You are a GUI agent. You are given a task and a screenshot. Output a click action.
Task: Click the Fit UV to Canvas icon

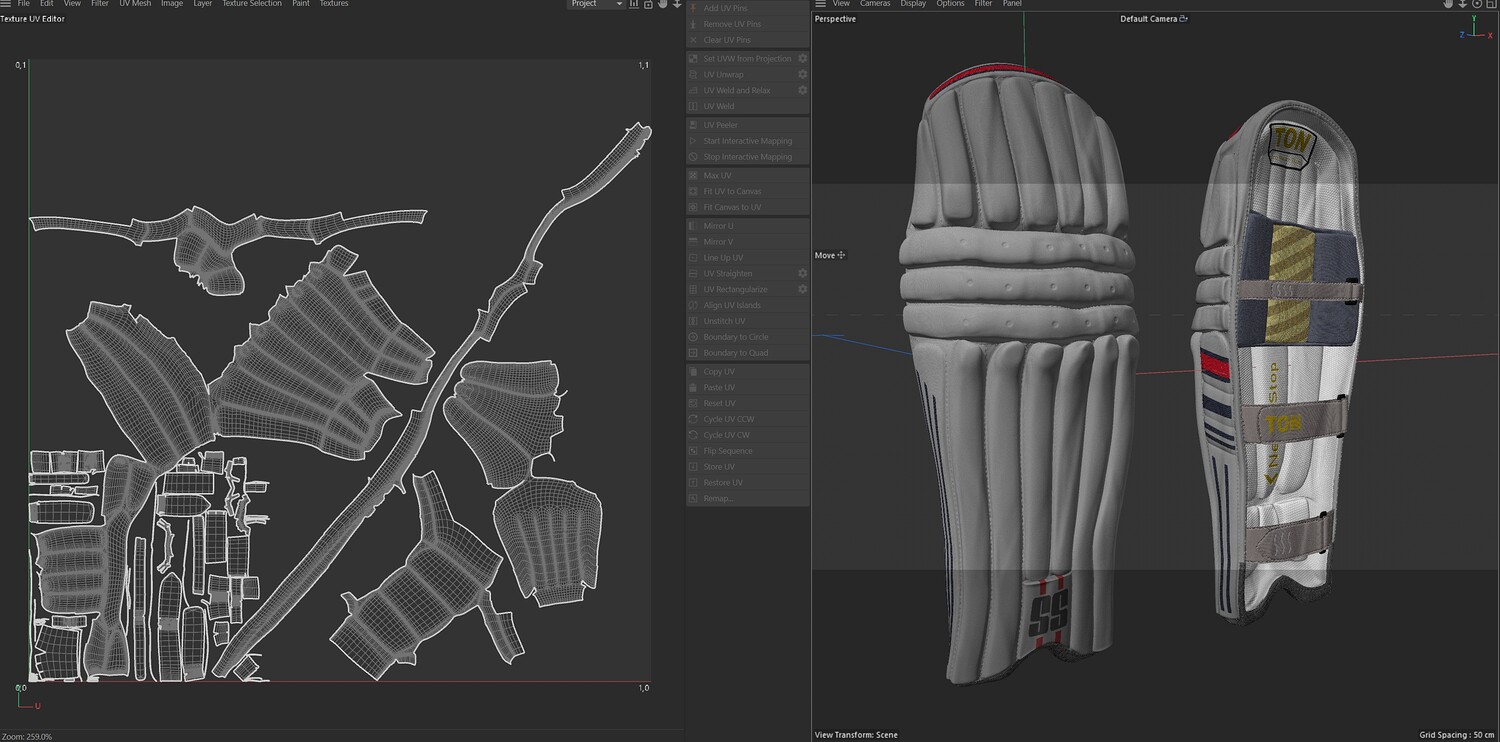tap(694, 191)
